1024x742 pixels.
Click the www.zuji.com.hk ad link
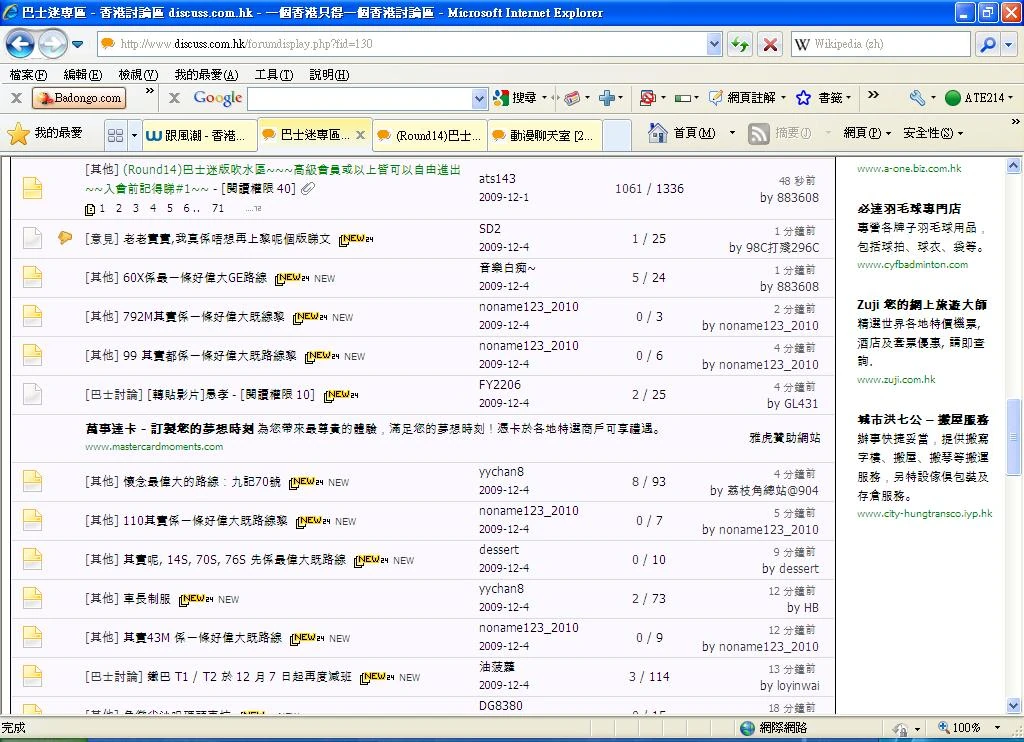[x=896, y=379]
